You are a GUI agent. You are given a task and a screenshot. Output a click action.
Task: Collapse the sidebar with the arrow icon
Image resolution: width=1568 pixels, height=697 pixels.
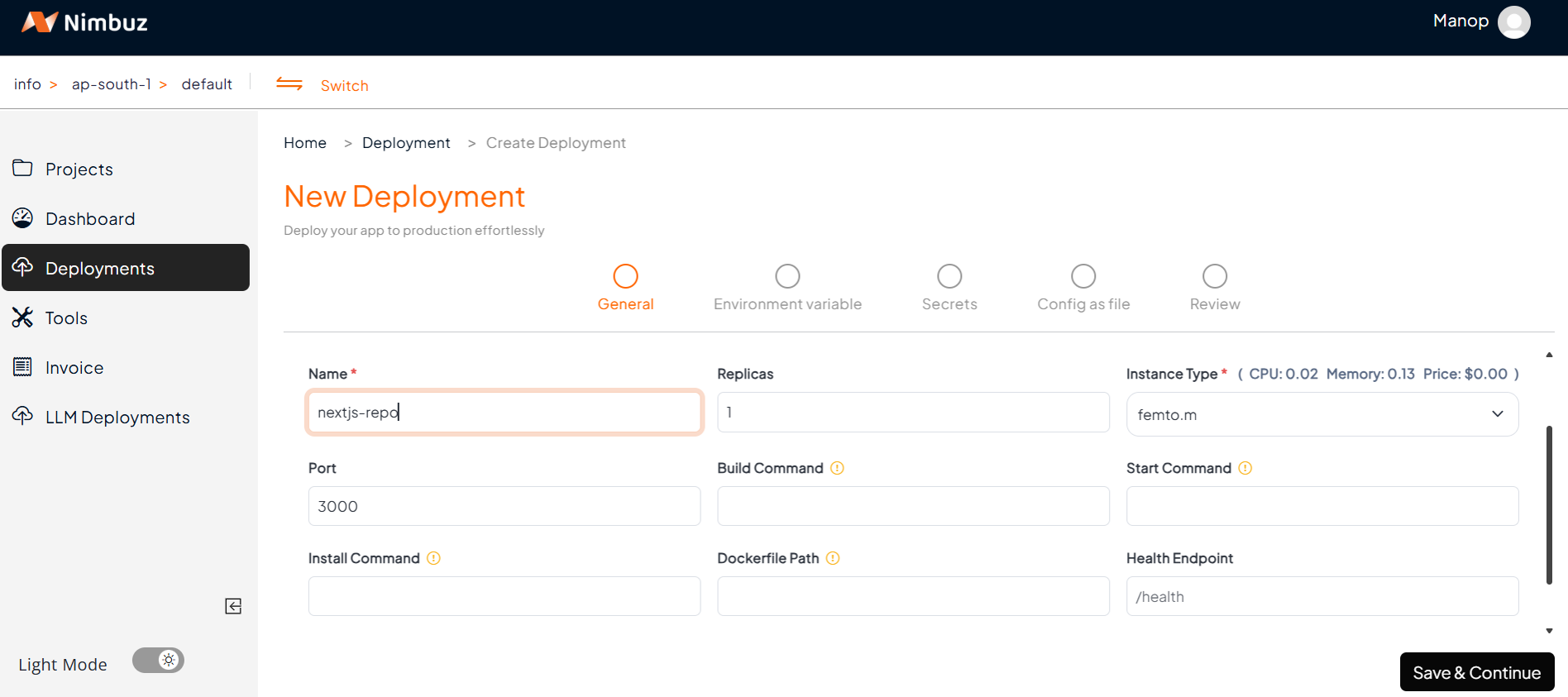click(233, 606)
